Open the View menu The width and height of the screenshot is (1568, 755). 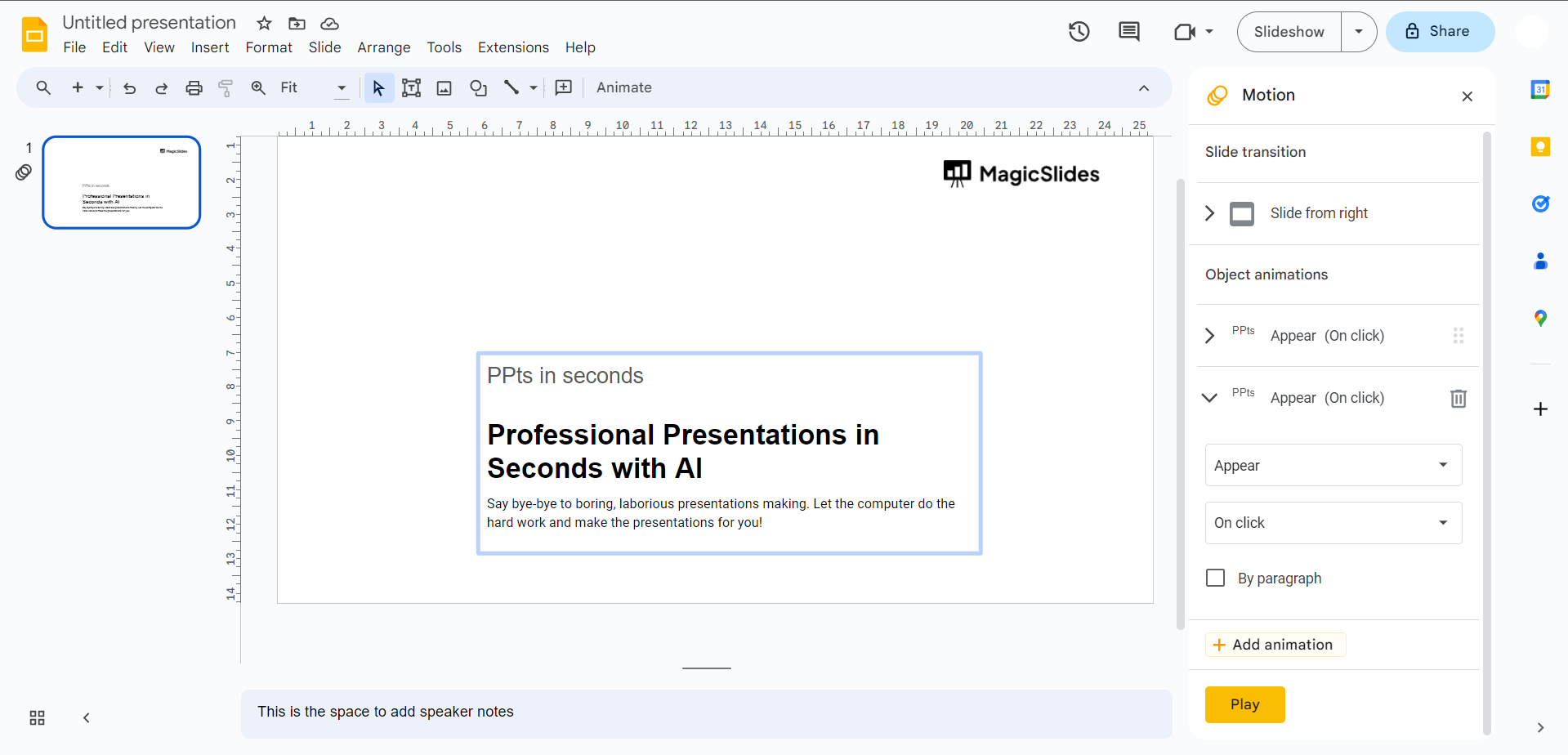[159, 47]
